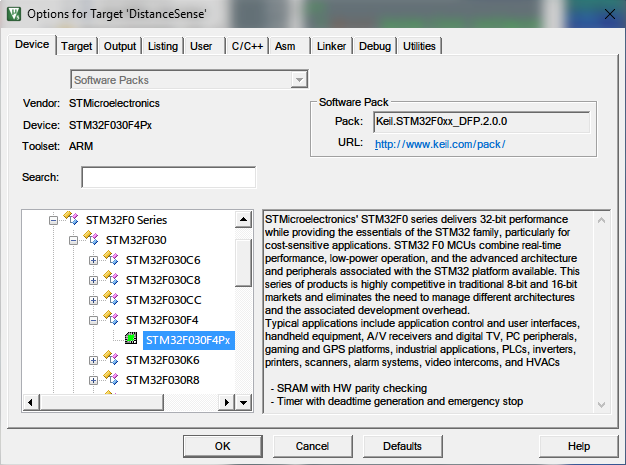Screen dimensions: 626x465
Task: Select the STM32F030 tree label
Action: click(x=136, y=240)
